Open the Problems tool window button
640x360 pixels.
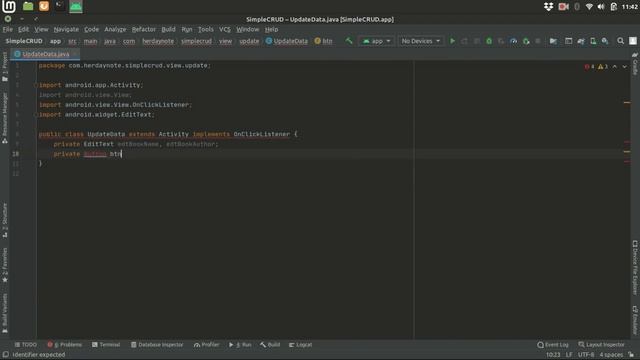[x=64, y=345]
